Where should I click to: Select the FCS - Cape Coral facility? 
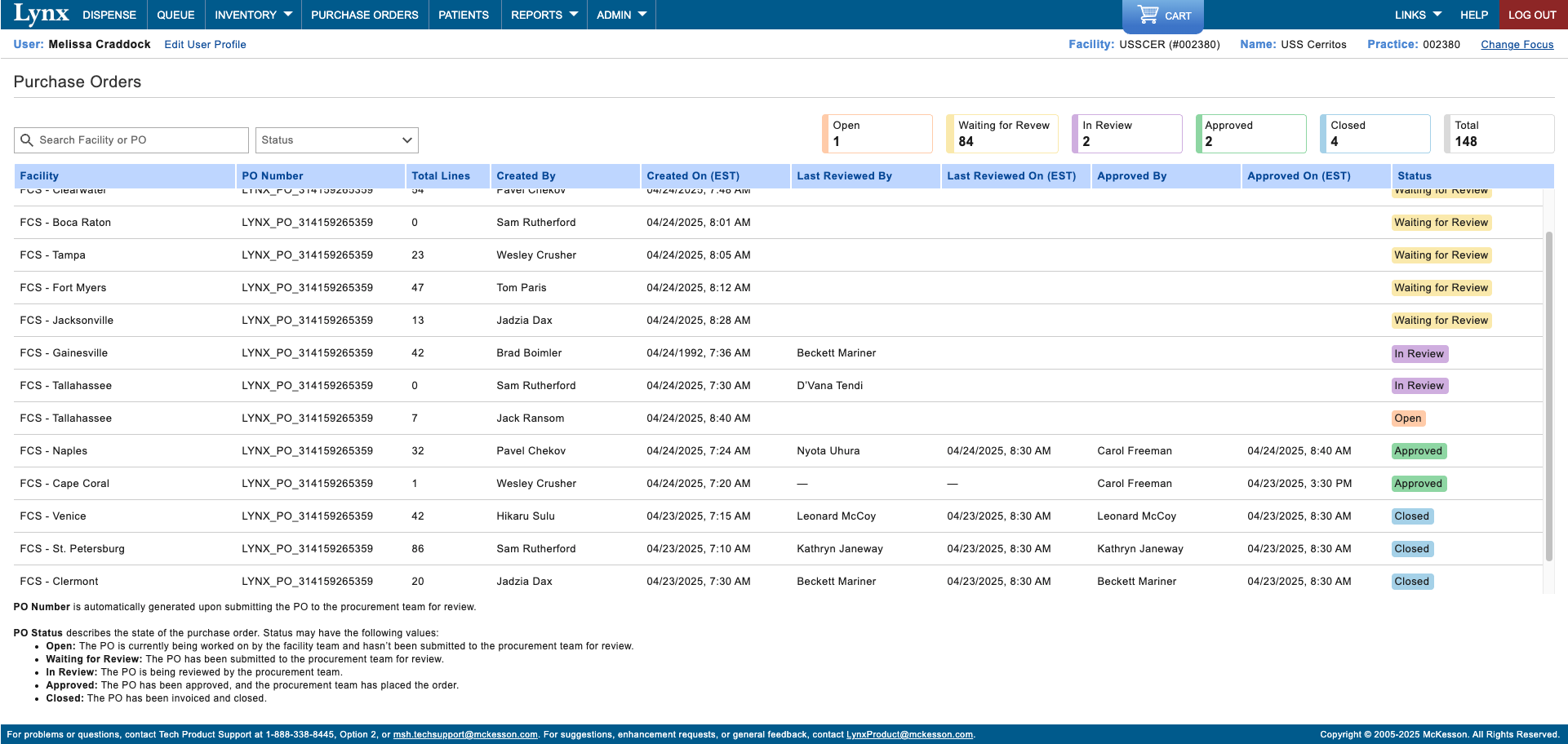[64, 484]
